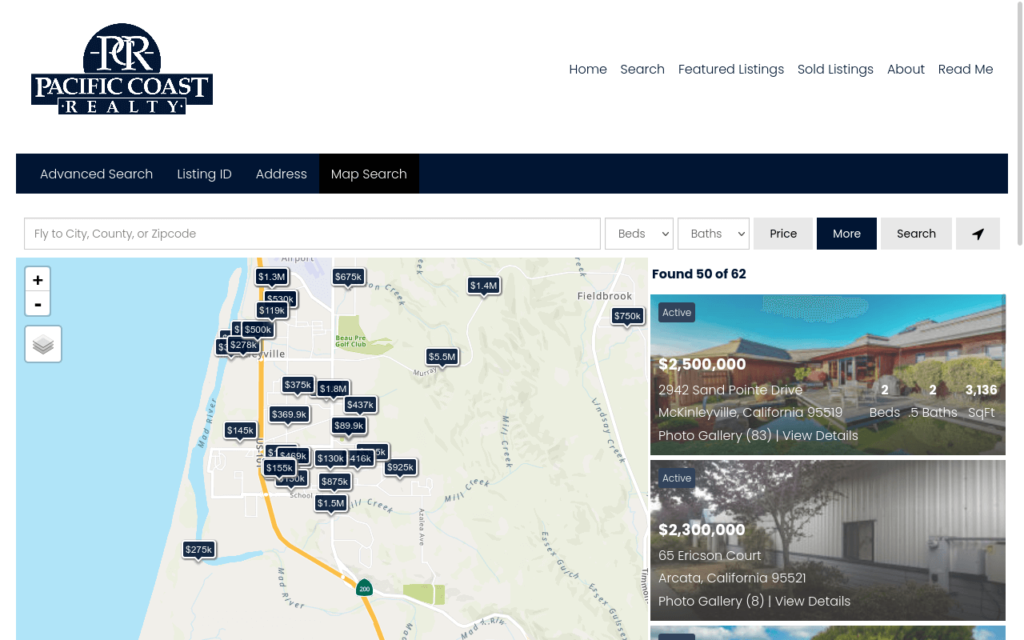1024x640 pixels.
Task: Select the $375k map price marker
Action: click(x=298, y=385)
